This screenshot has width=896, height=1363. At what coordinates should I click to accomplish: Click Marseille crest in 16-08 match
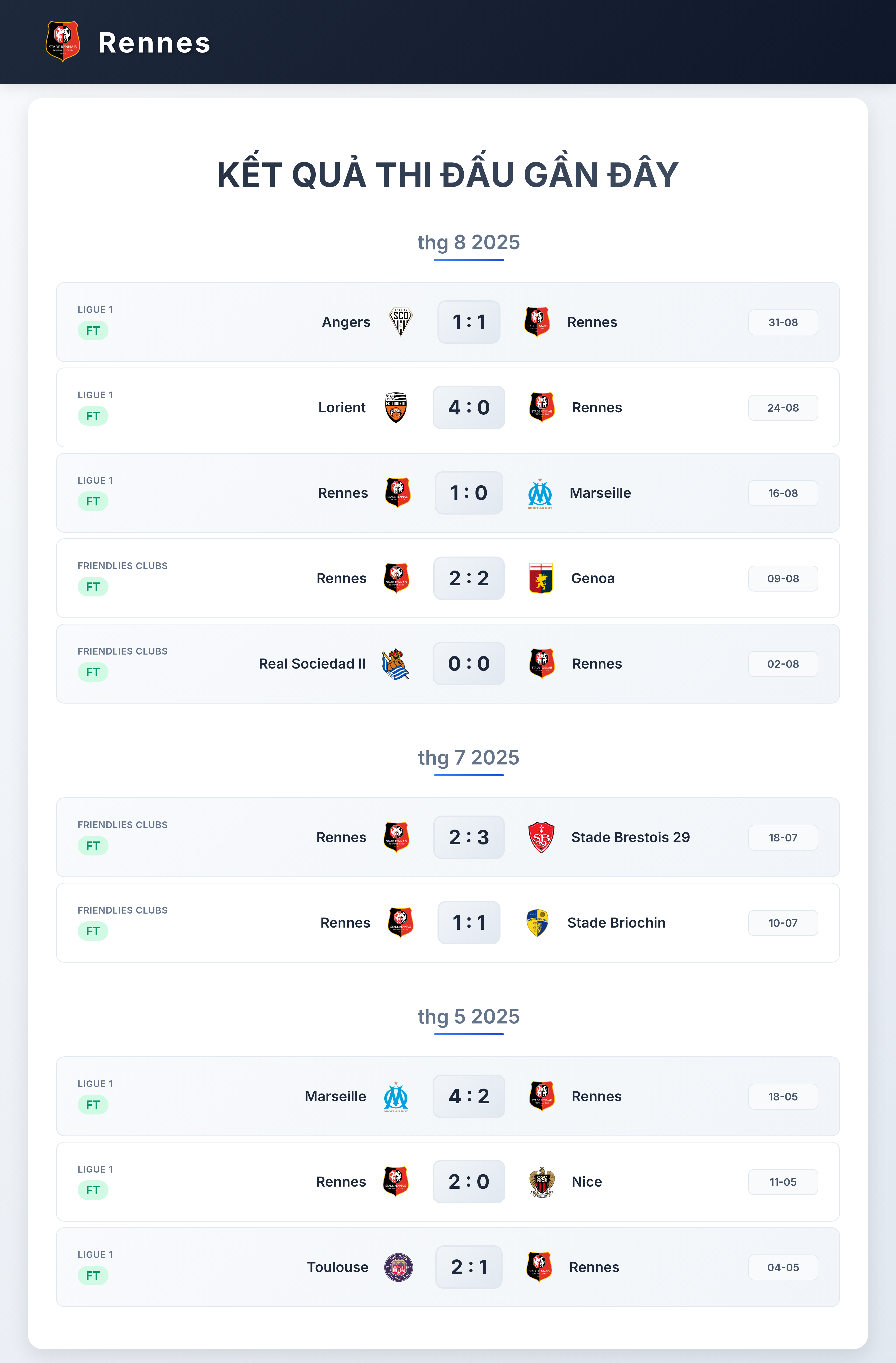540,493
